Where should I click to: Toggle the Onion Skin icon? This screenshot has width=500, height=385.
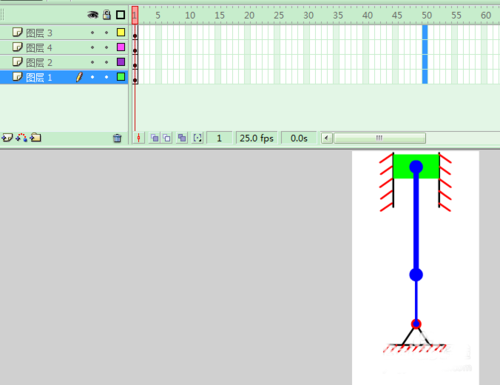pos(154,138)
